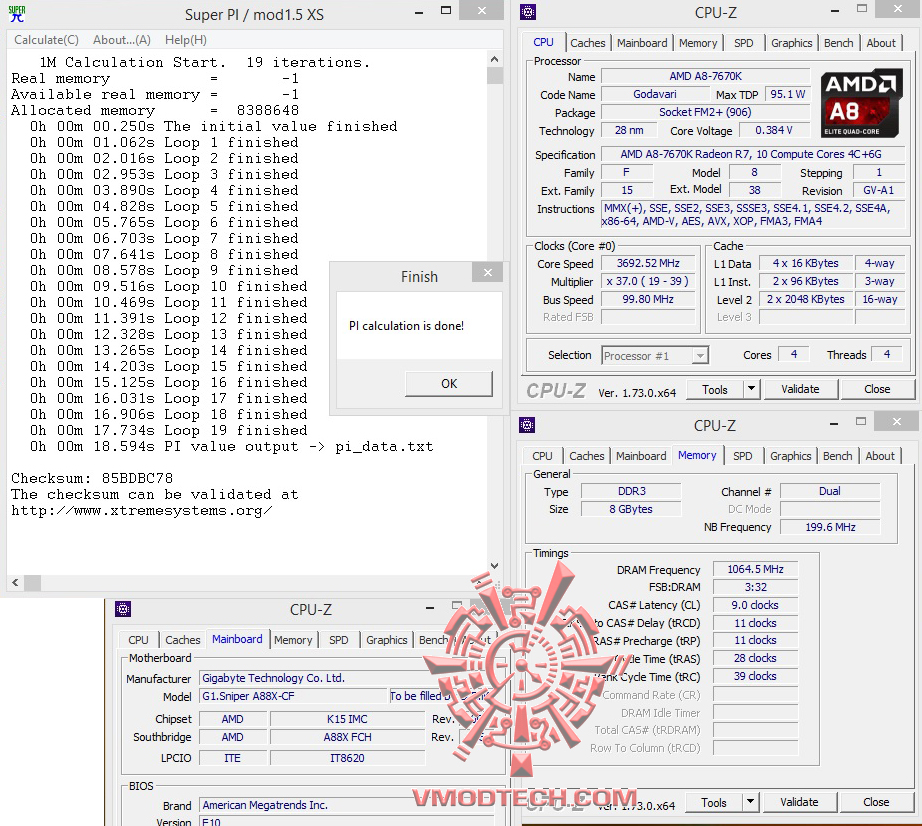
Task: Click Validate in top CPU-Z window
Action: [x=800, y=389]
